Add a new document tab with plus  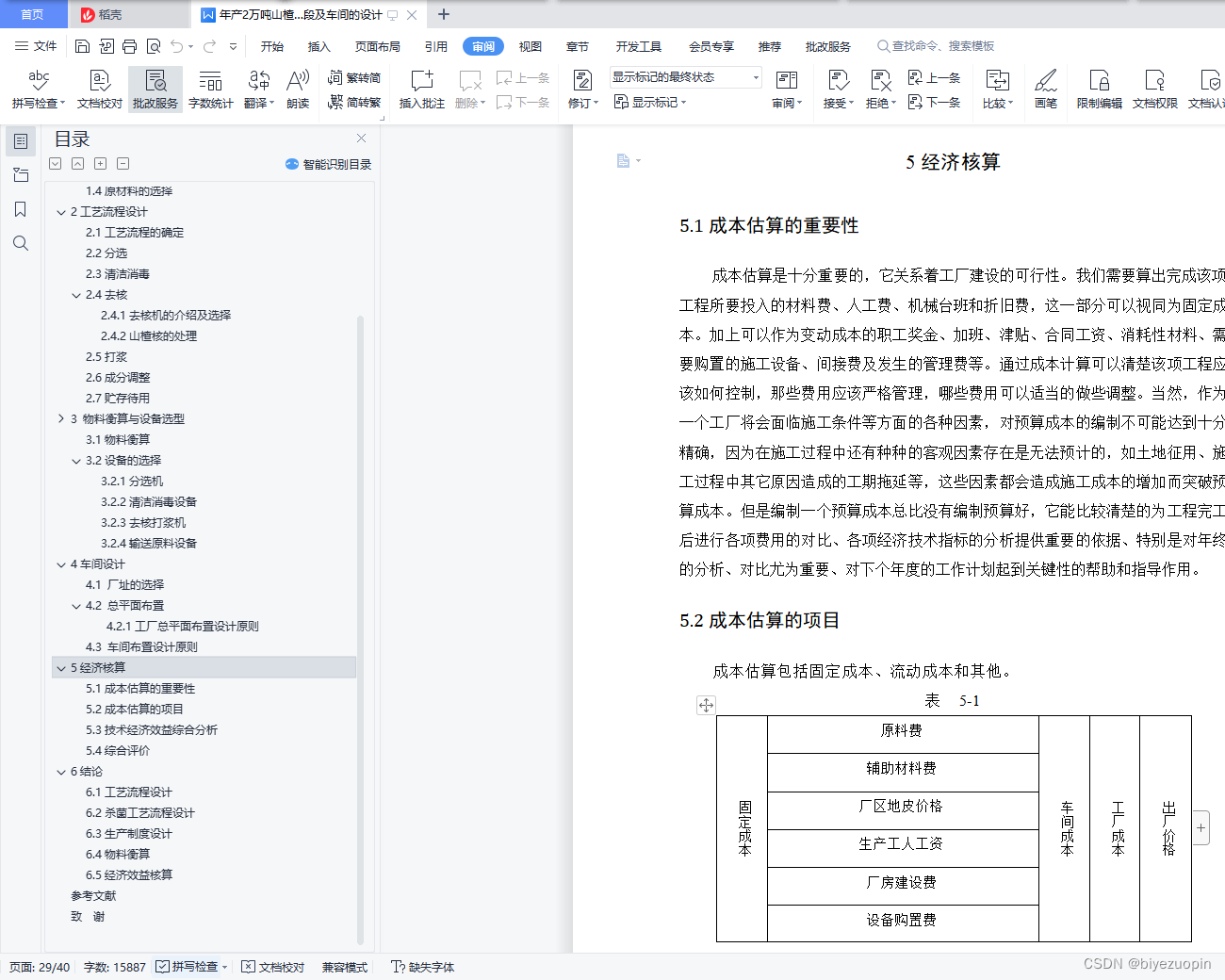coord(444,14)
